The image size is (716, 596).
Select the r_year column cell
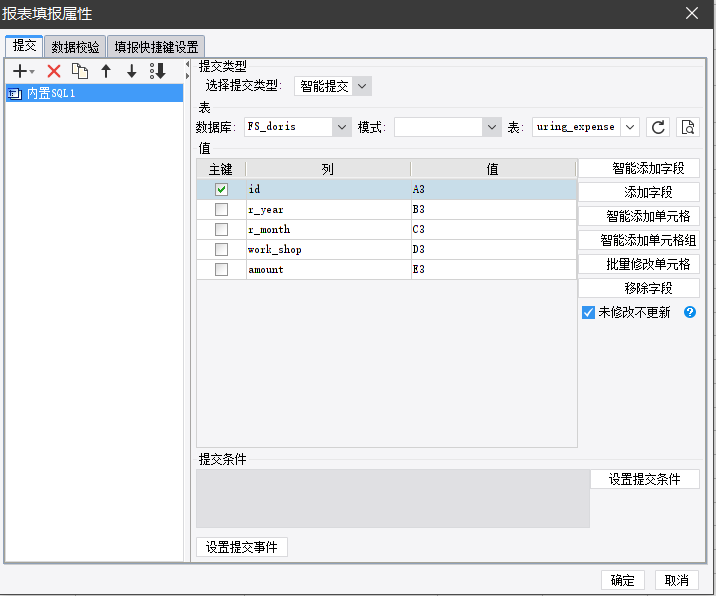point(328,209)
